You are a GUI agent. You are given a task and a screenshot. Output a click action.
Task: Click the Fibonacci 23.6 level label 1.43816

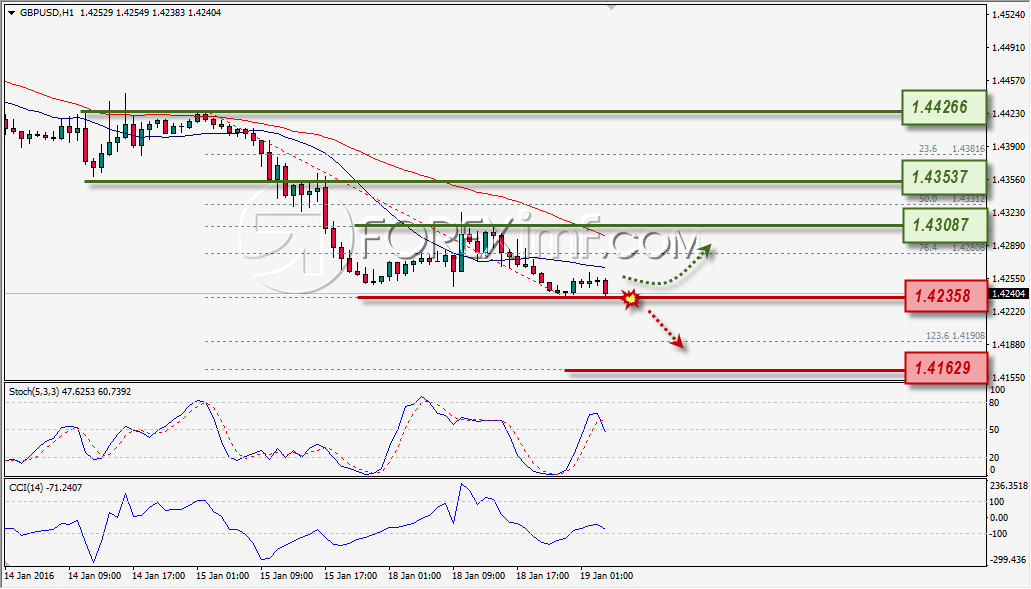[x=968, y=149]
